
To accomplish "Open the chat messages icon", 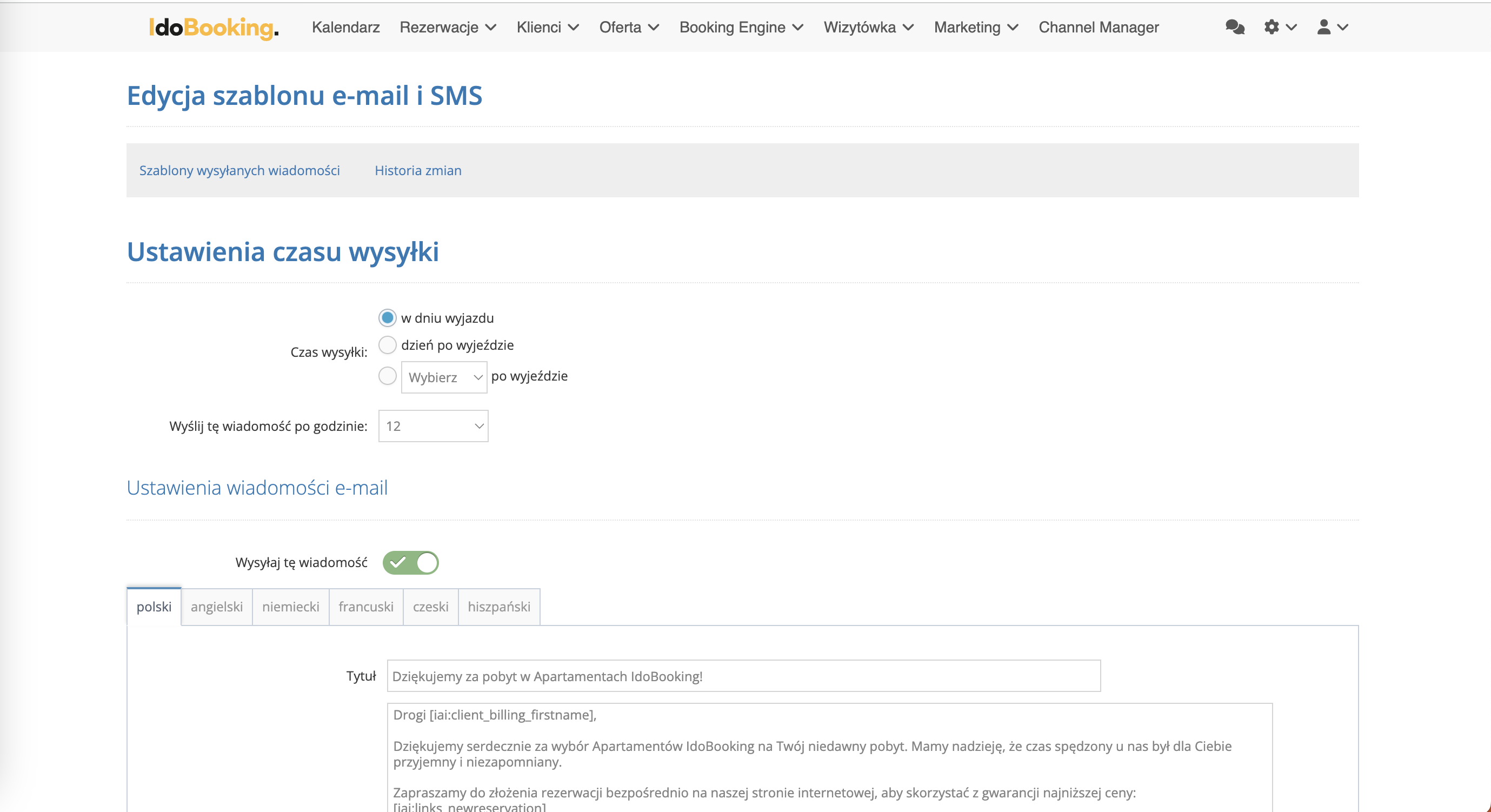I will pyautogui.click(x=1234, y=27).
